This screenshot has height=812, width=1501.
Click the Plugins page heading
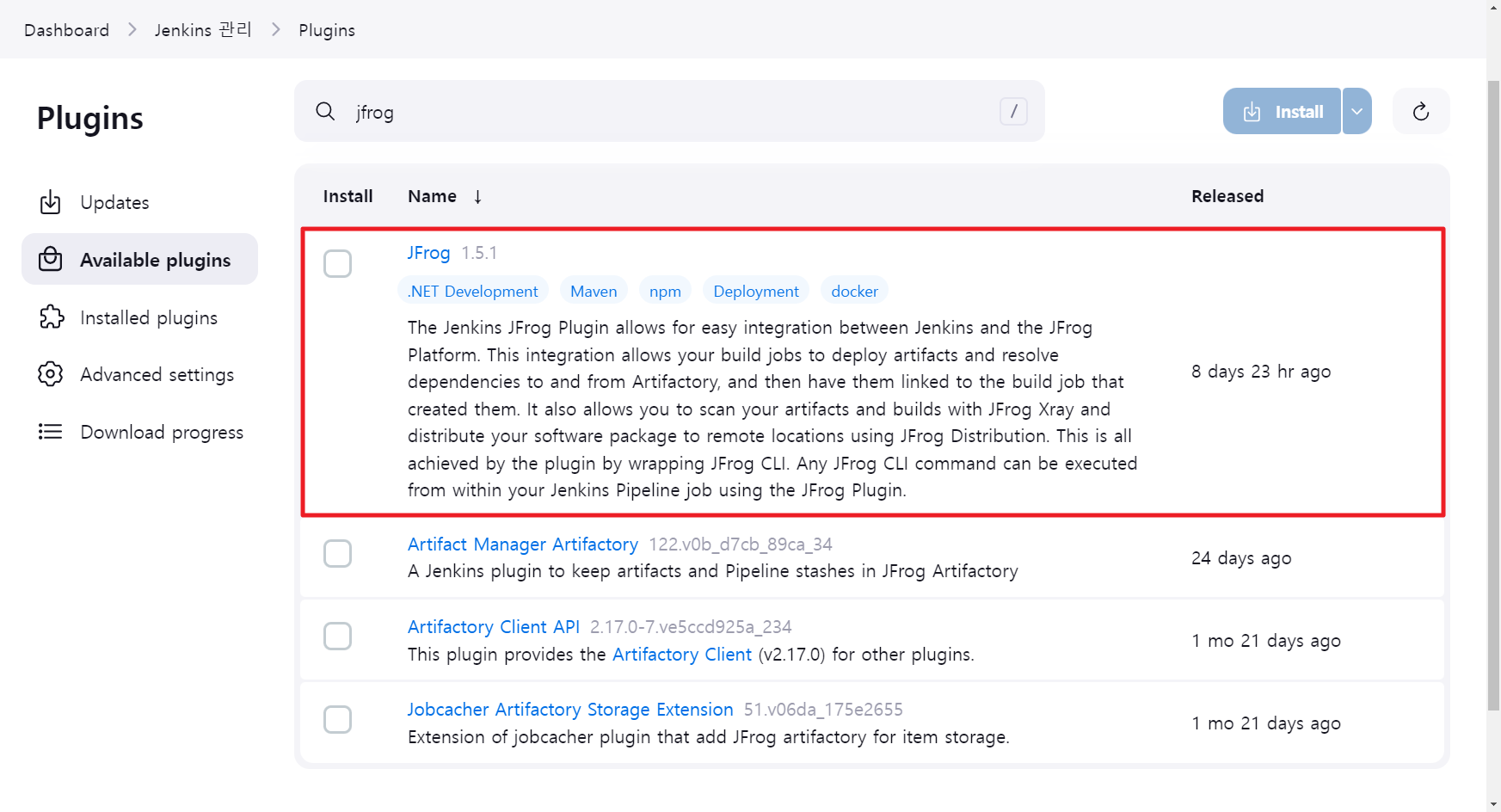tap(90, 118)
